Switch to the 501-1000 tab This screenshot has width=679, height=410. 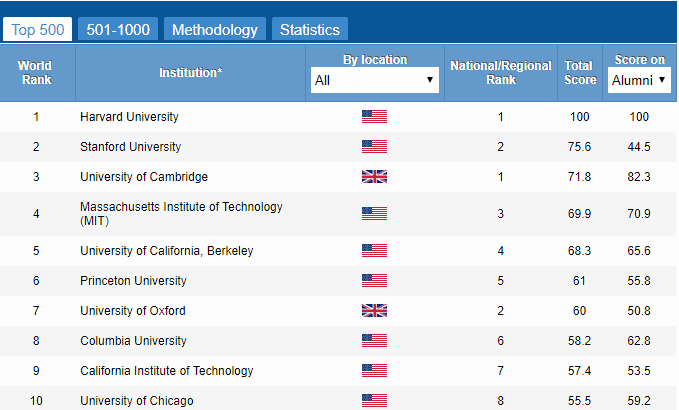118,29
